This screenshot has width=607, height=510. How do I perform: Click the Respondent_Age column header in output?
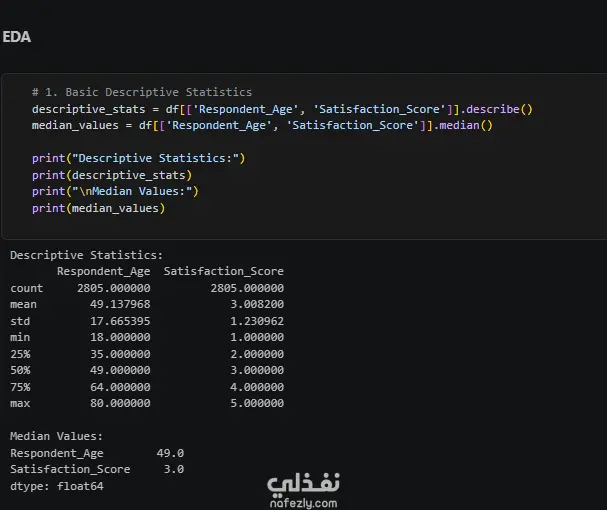click(x=103, y=271)
